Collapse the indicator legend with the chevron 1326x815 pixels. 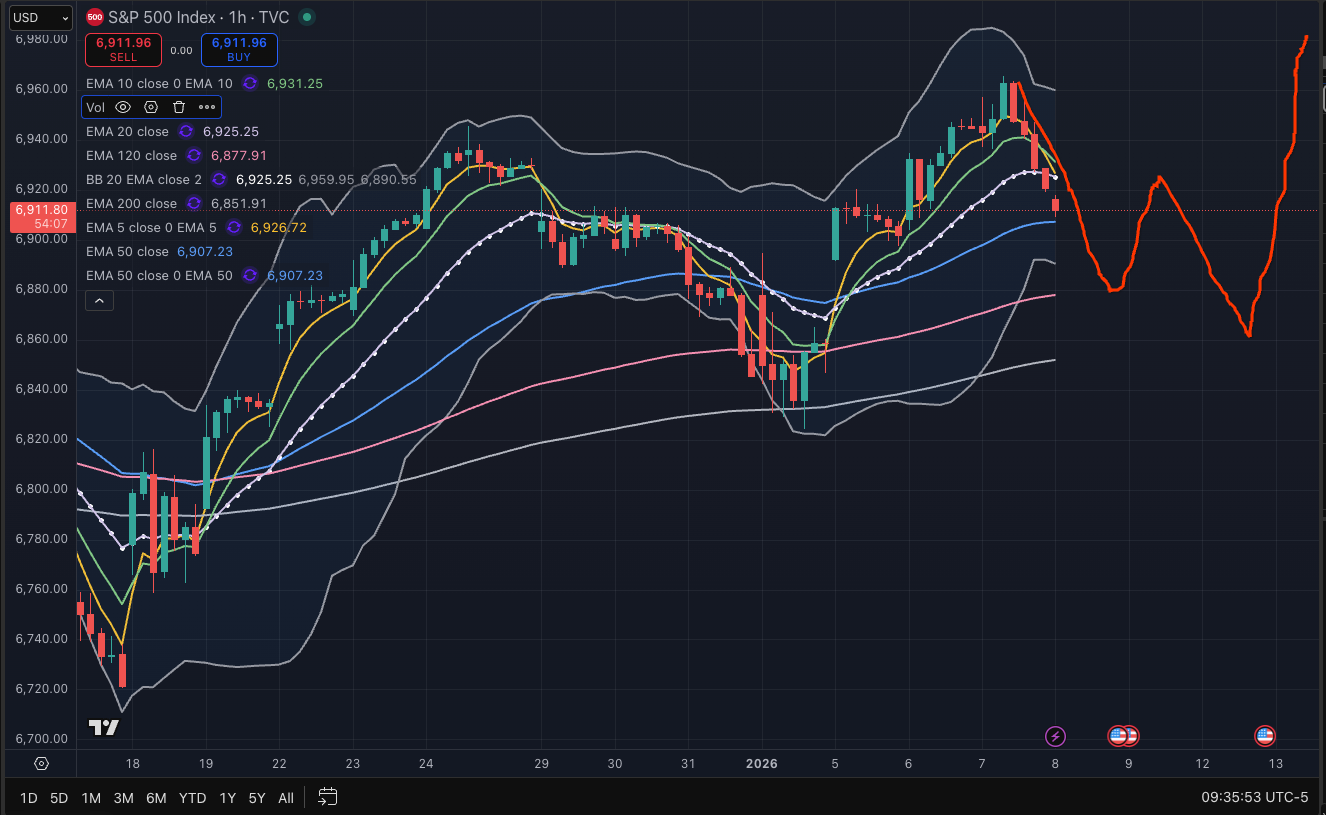[99, 299]
